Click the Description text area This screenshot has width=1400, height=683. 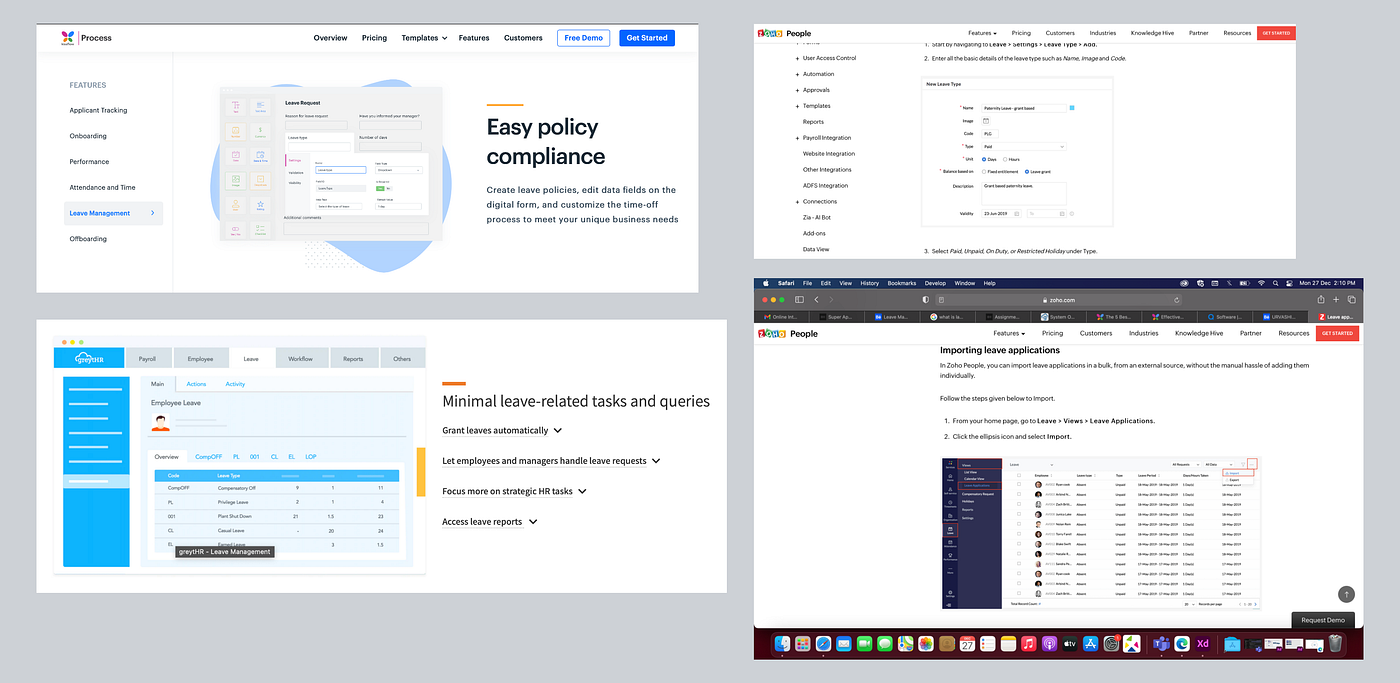tap(1024, 194)
